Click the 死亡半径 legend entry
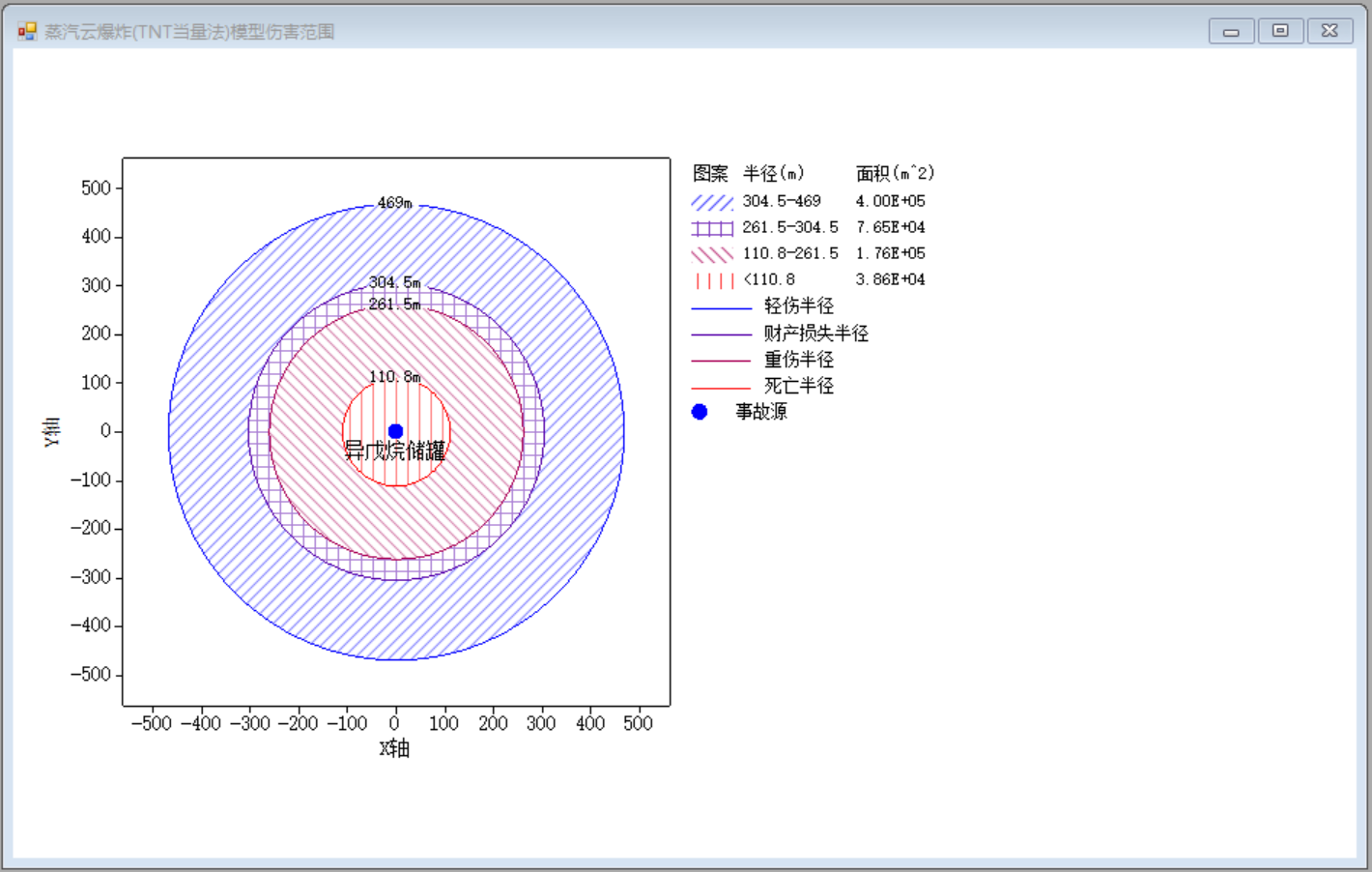Image resolution: width=1372 pixels, height=872 pixels. coord(798,386)
